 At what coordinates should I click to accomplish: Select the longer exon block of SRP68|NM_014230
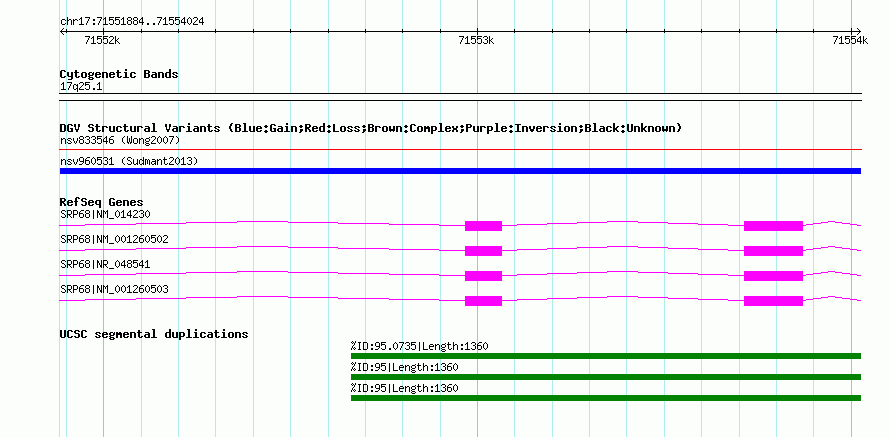(x=774, y=226)
